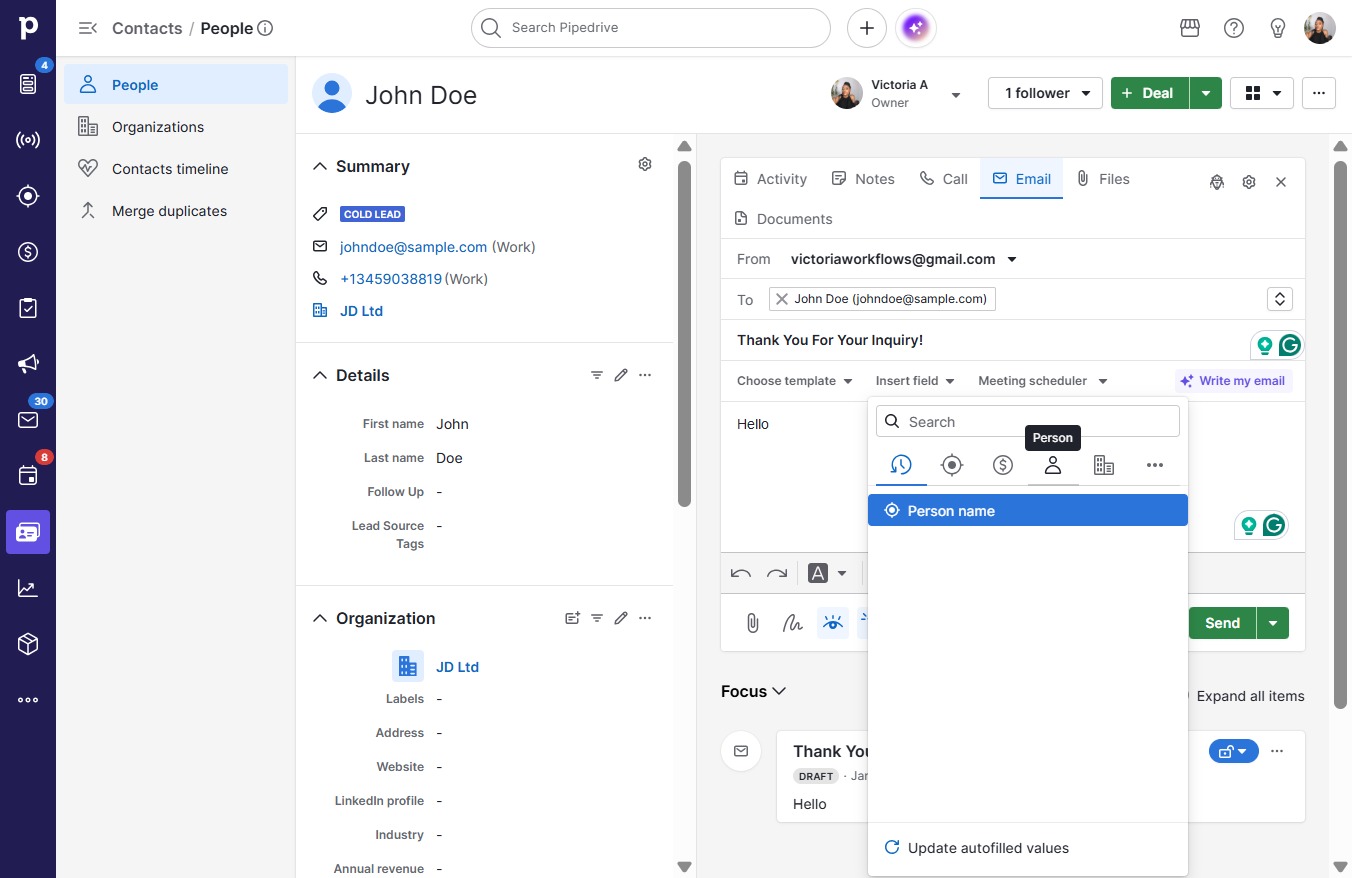Choose Person name field from list

[1028, 510]
